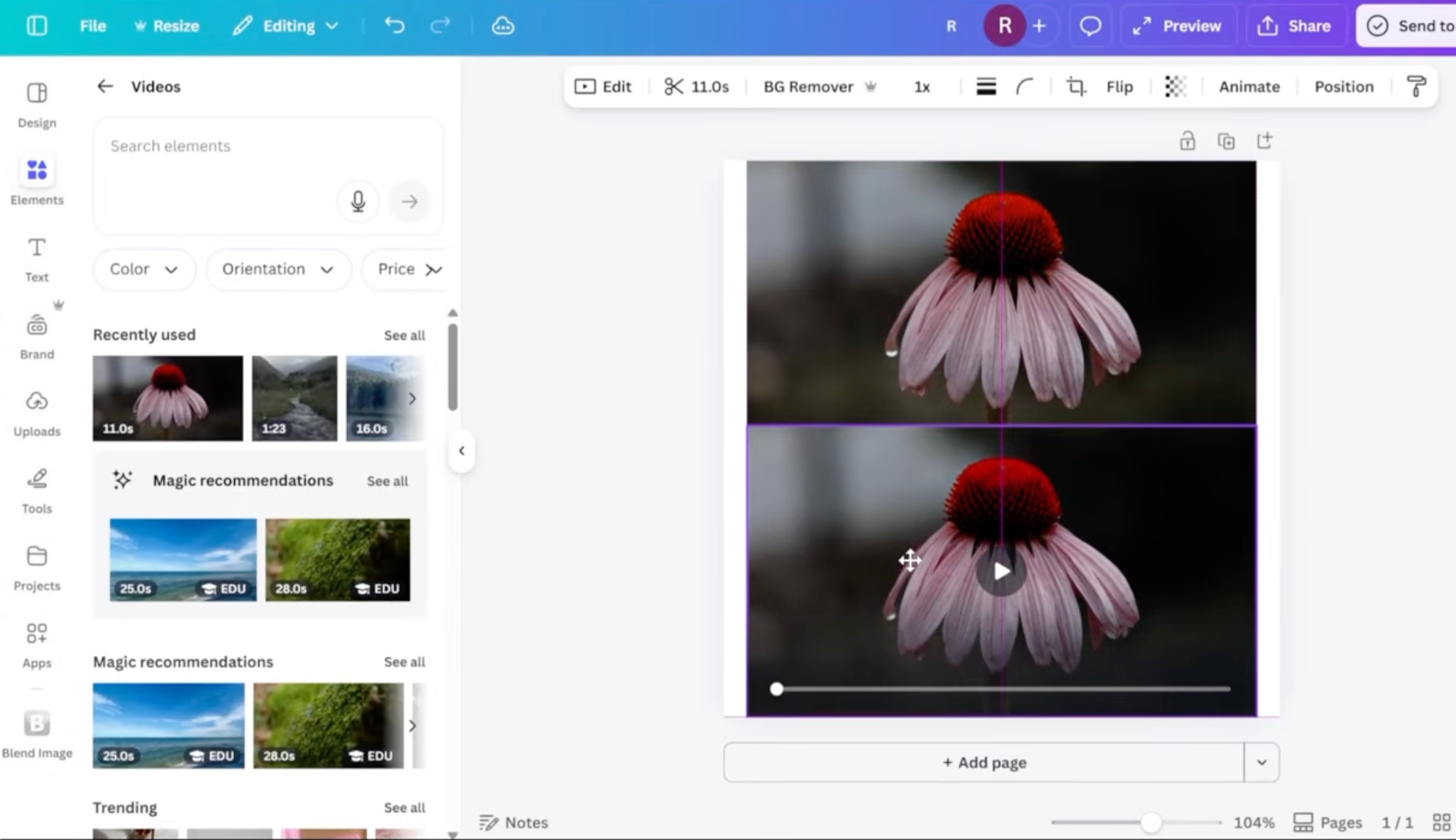Start voice search with microphone icon
1456x840 pixels.
click(x=358, y=201)
